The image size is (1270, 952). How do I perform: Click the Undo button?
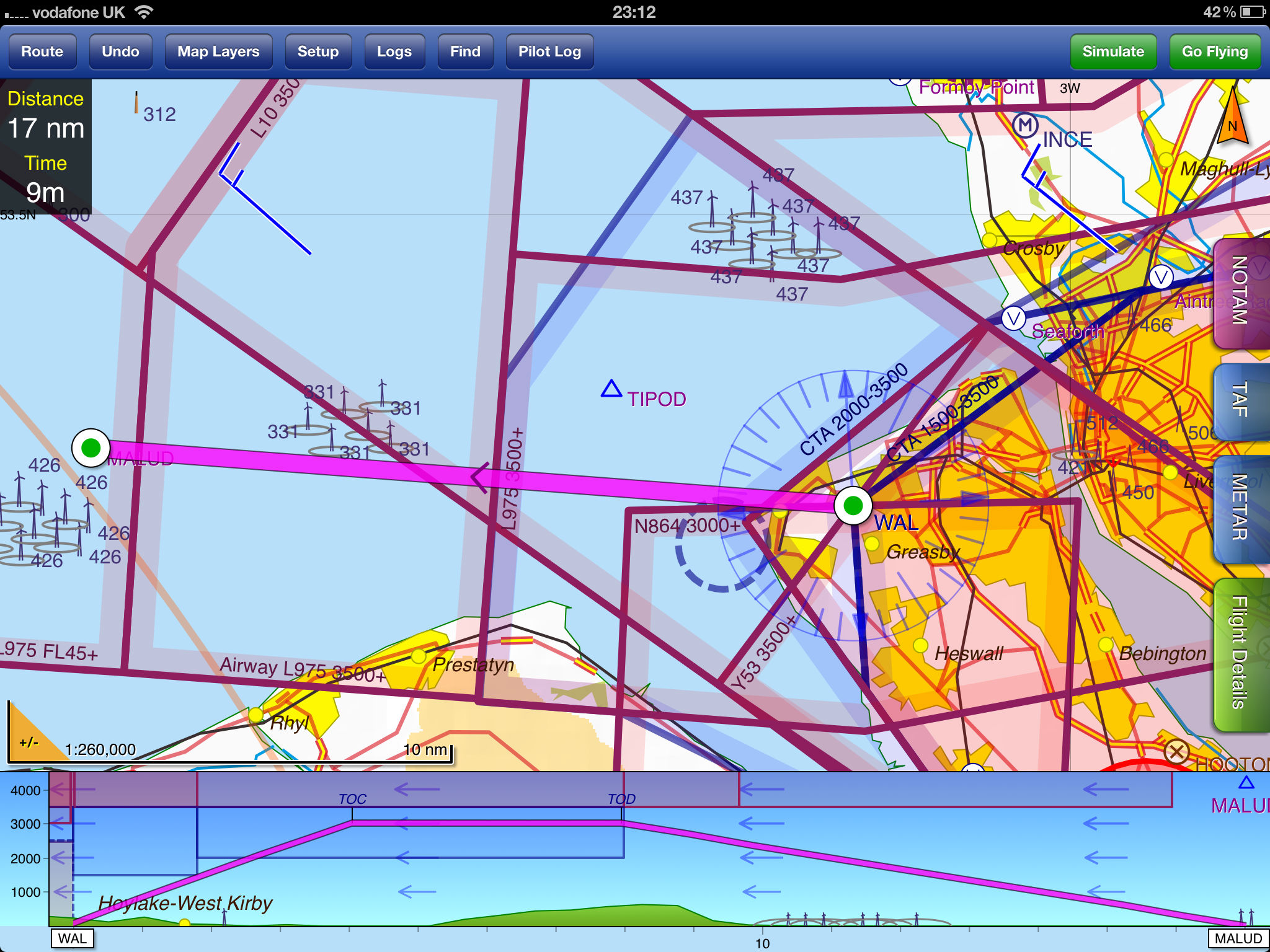click(120, 51)
